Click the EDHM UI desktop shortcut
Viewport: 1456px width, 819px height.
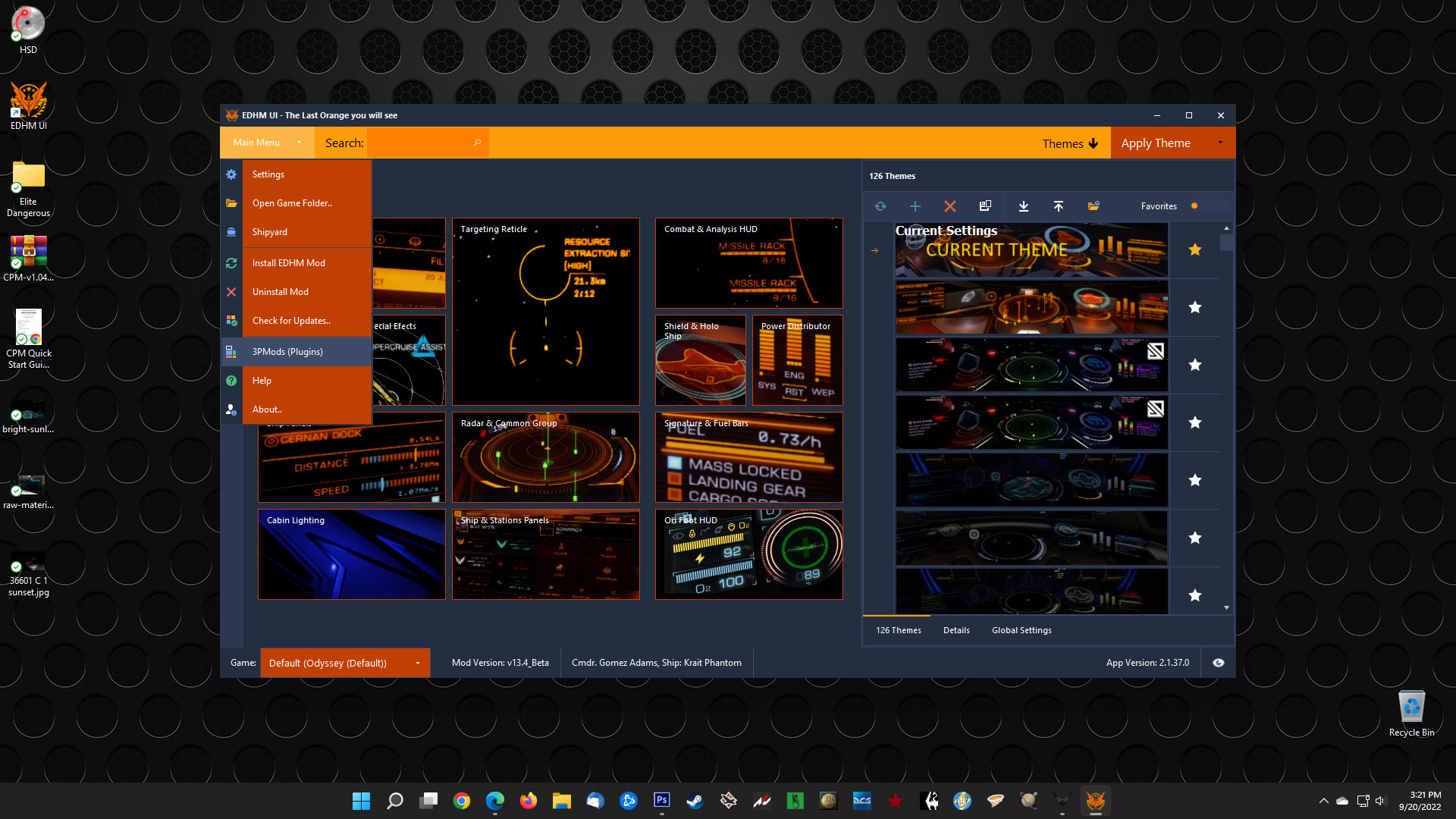point(28,106)
